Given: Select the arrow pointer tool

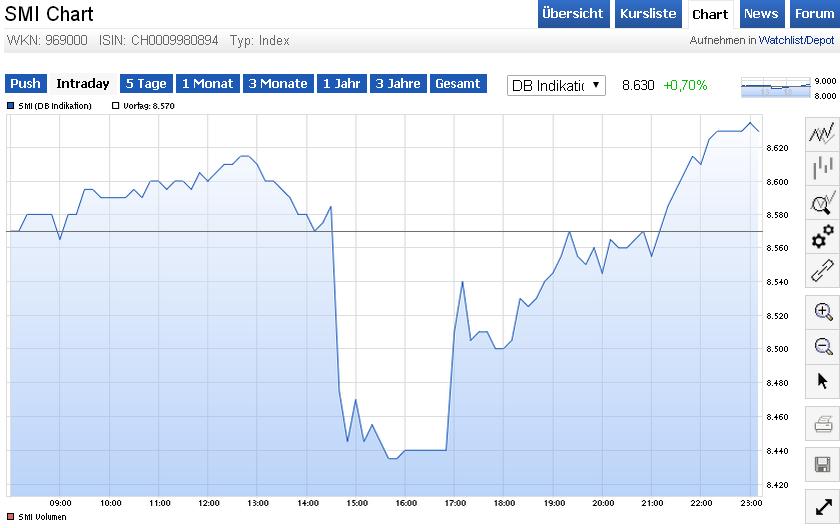Looking at the screenshot, I should click(x=822, y=381).
